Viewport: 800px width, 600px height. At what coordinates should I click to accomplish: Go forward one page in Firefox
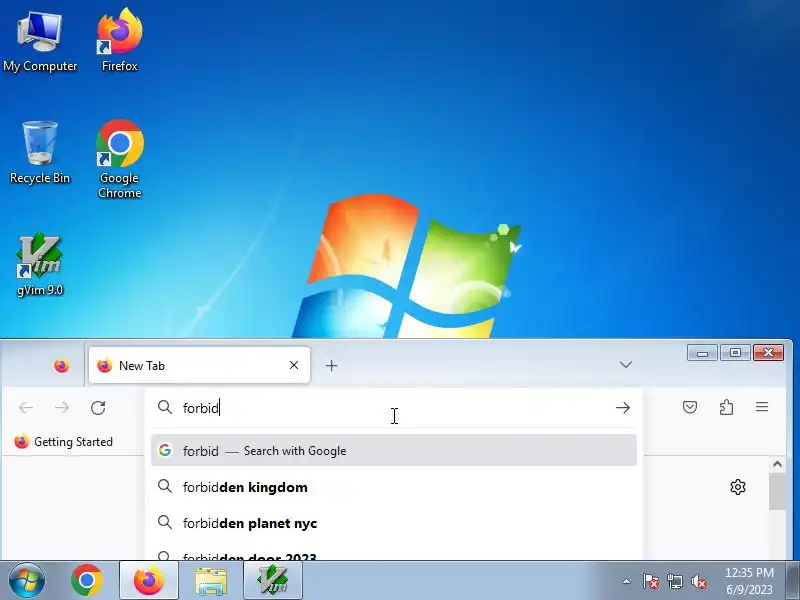pos(62,408)
